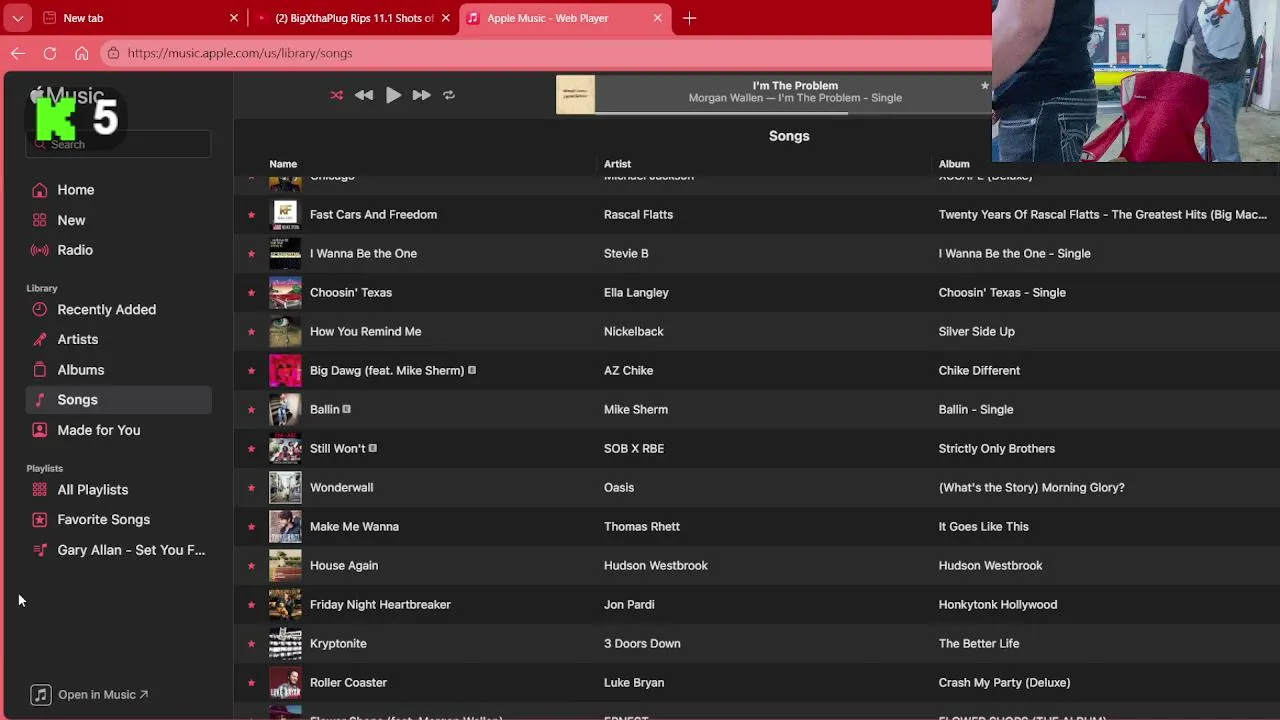This screenshot has width=1280, height=720.
Task: Open Albums library view
Action: (118, 370)
